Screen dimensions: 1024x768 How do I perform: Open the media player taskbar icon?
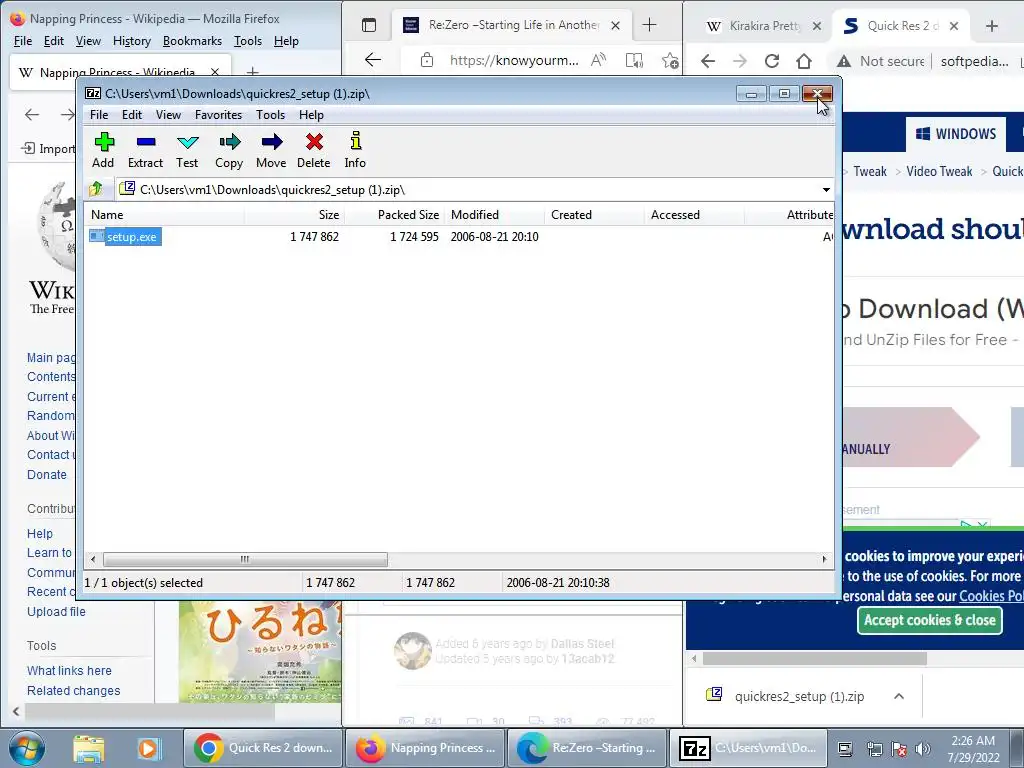148,748
